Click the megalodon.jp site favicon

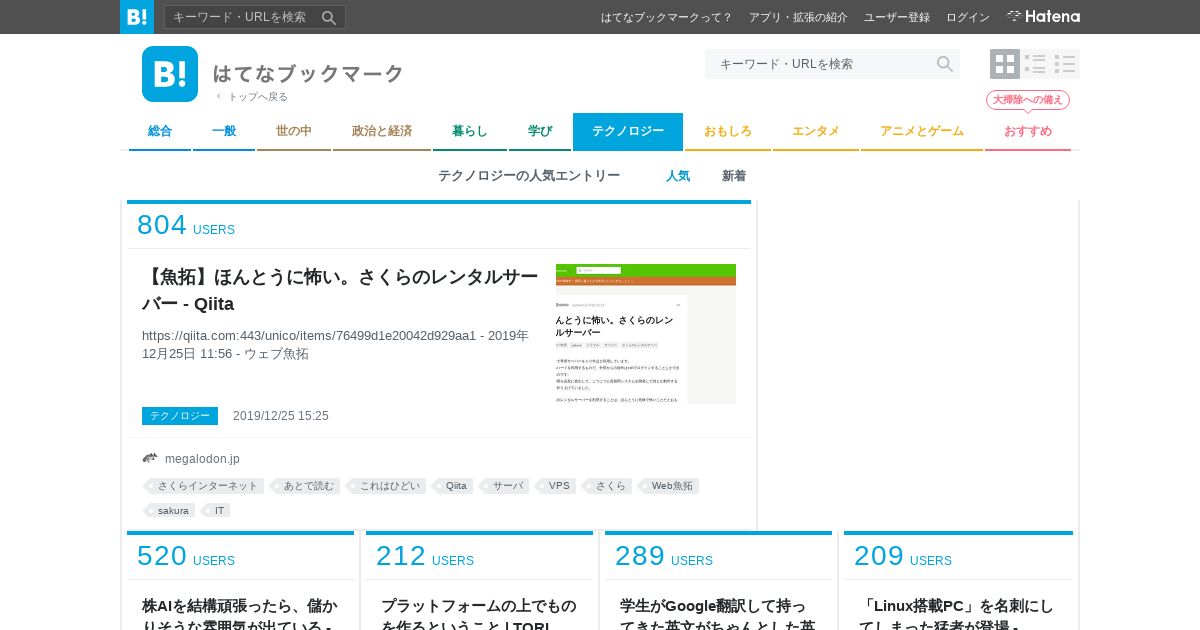click(150, 458)
